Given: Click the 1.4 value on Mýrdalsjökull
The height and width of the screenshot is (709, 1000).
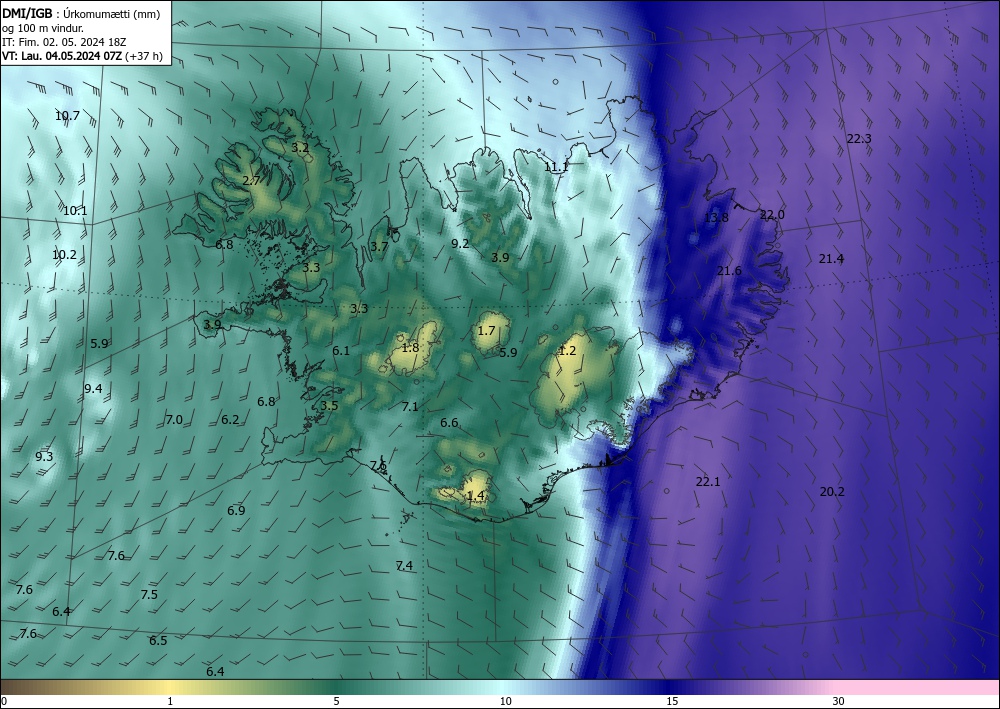Looking at the screenshot, I should point(476,496).
